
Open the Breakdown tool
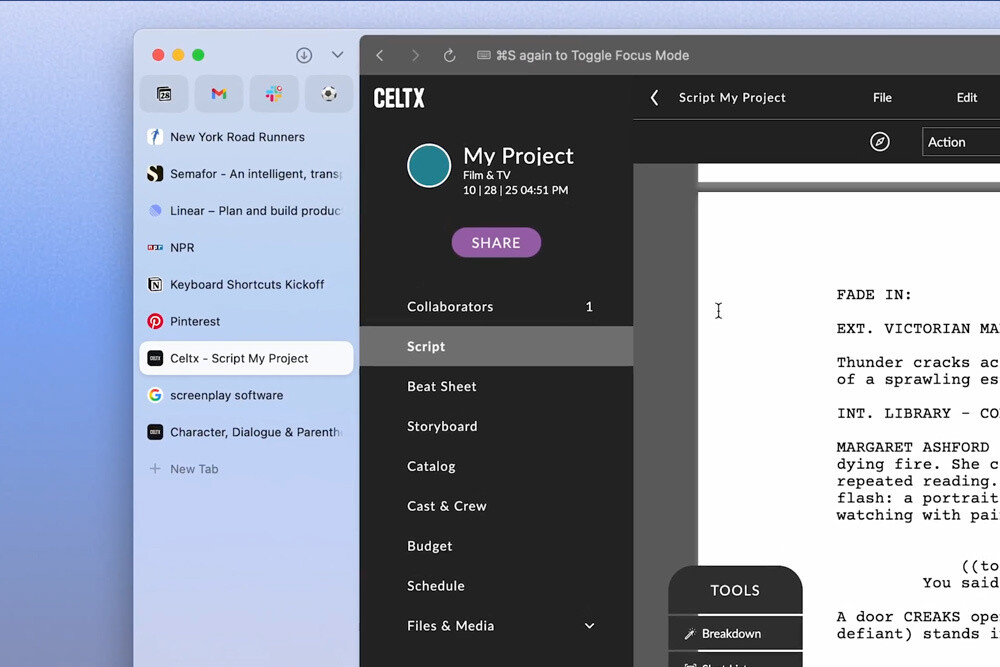click(731, 633)
